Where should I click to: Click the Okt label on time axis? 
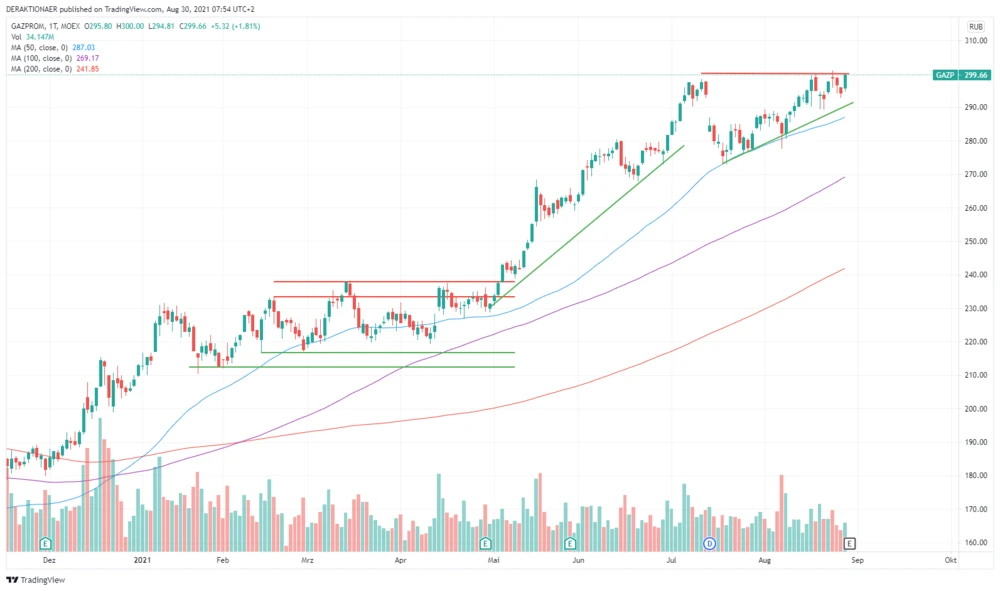pos(950,562)
